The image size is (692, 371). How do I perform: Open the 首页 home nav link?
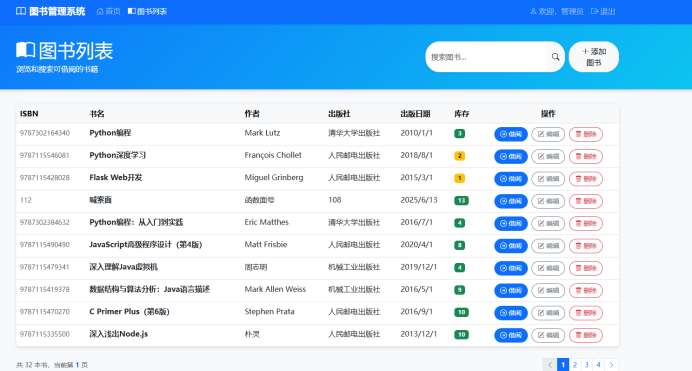pyautogui.click(x=109, y=11)
